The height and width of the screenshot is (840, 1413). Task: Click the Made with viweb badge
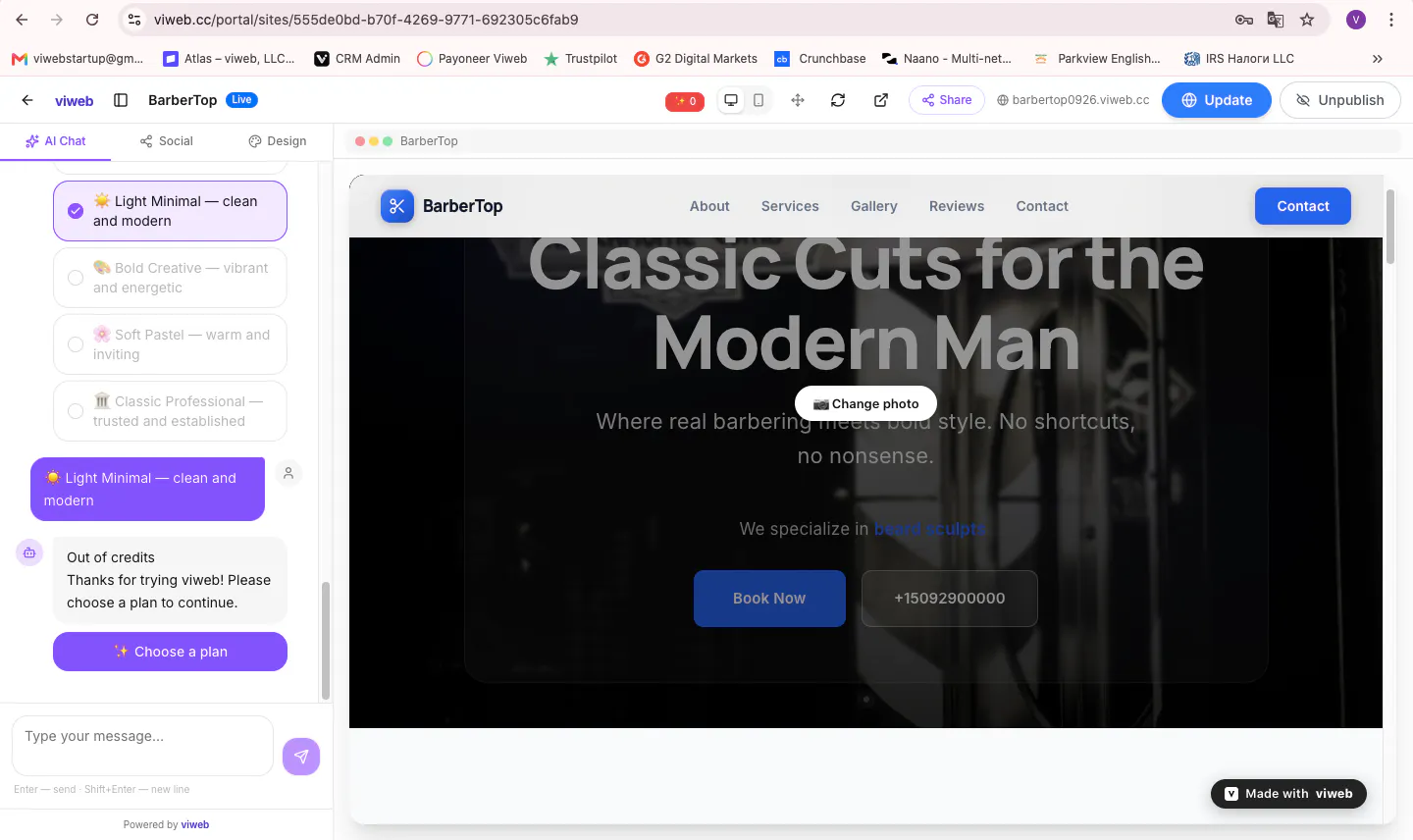[1288, 794]
